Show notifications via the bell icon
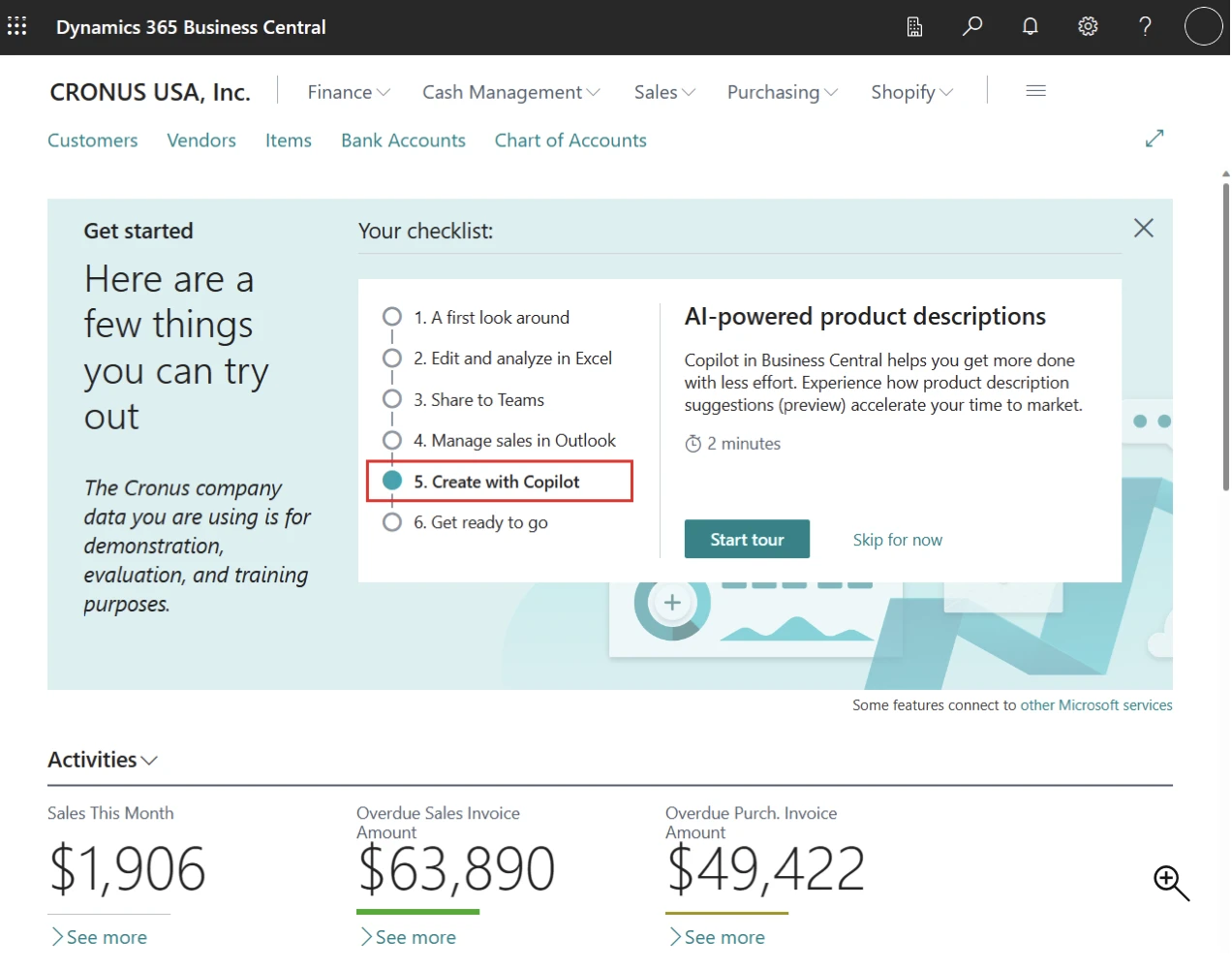The image size is (1232, 969). click(x=1031, y=27)
